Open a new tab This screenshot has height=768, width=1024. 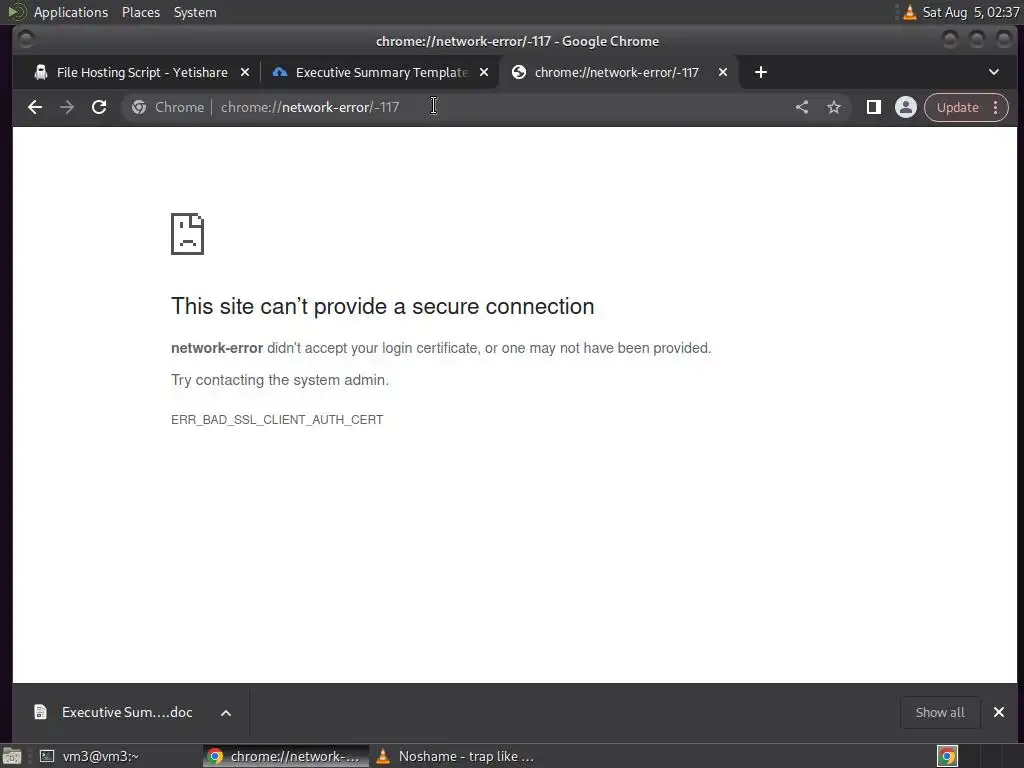pos(761,72)
